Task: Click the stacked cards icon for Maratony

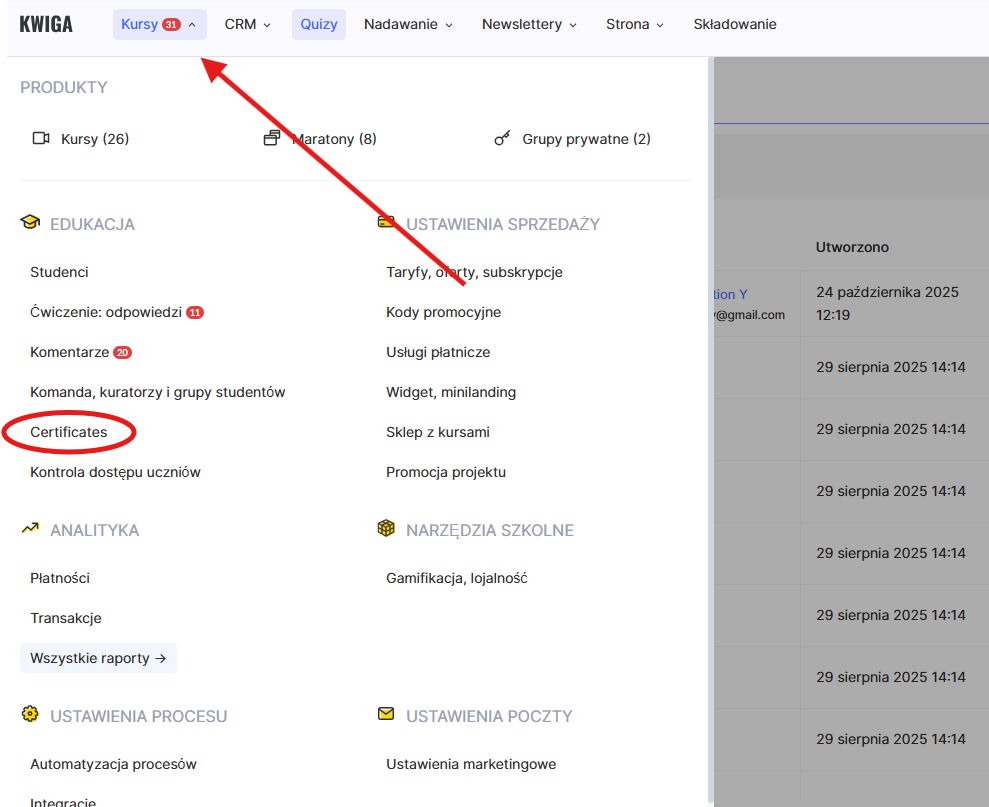Action: click(x=272, y=139)
